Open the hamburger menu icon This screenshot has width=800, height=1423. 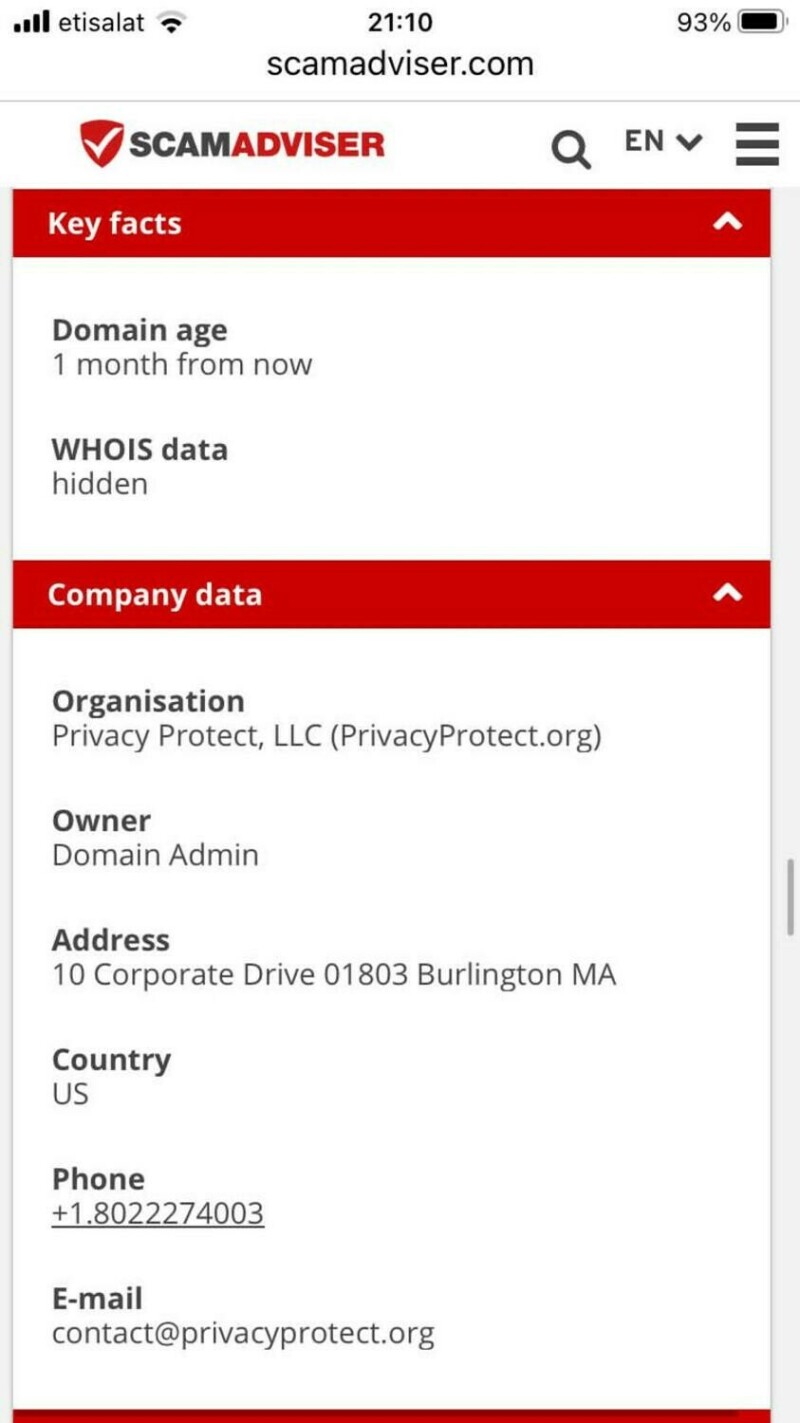tap(757, 145)
